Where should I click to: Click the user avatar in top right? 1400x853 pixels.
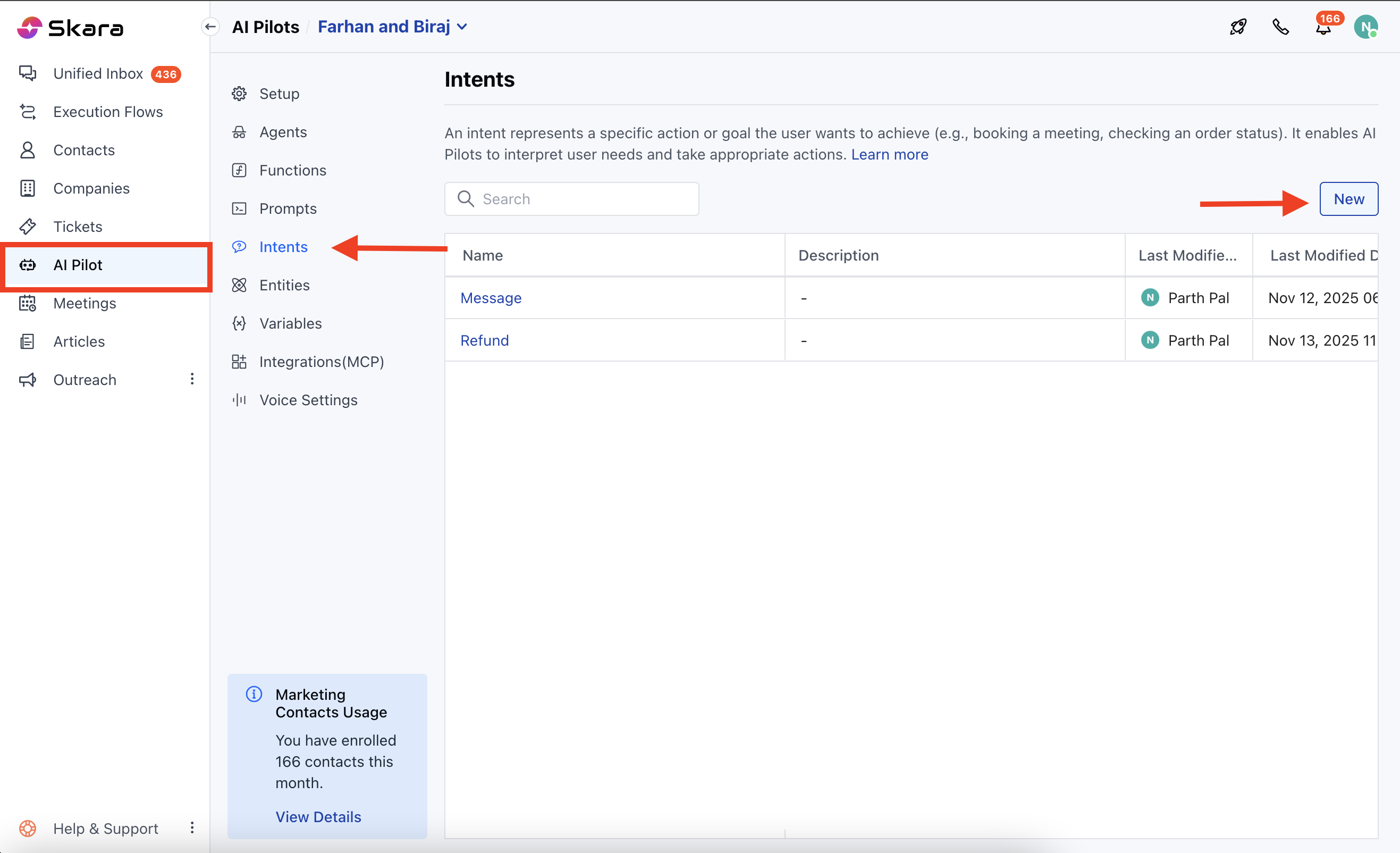click(1365, 27)
